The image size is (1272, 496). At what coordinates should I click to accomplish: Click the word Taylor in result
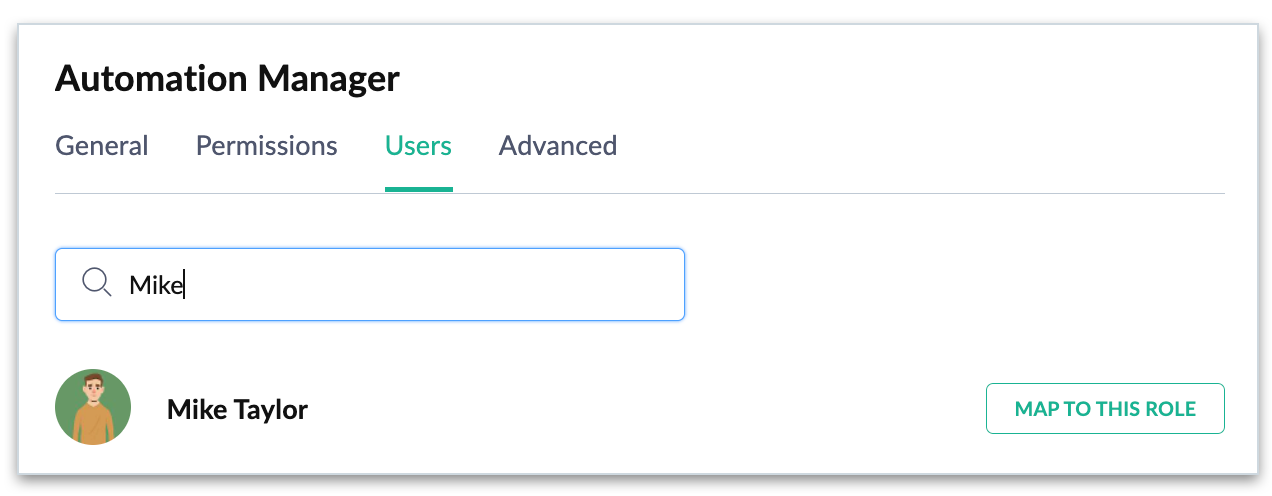[x=272, y=409]
